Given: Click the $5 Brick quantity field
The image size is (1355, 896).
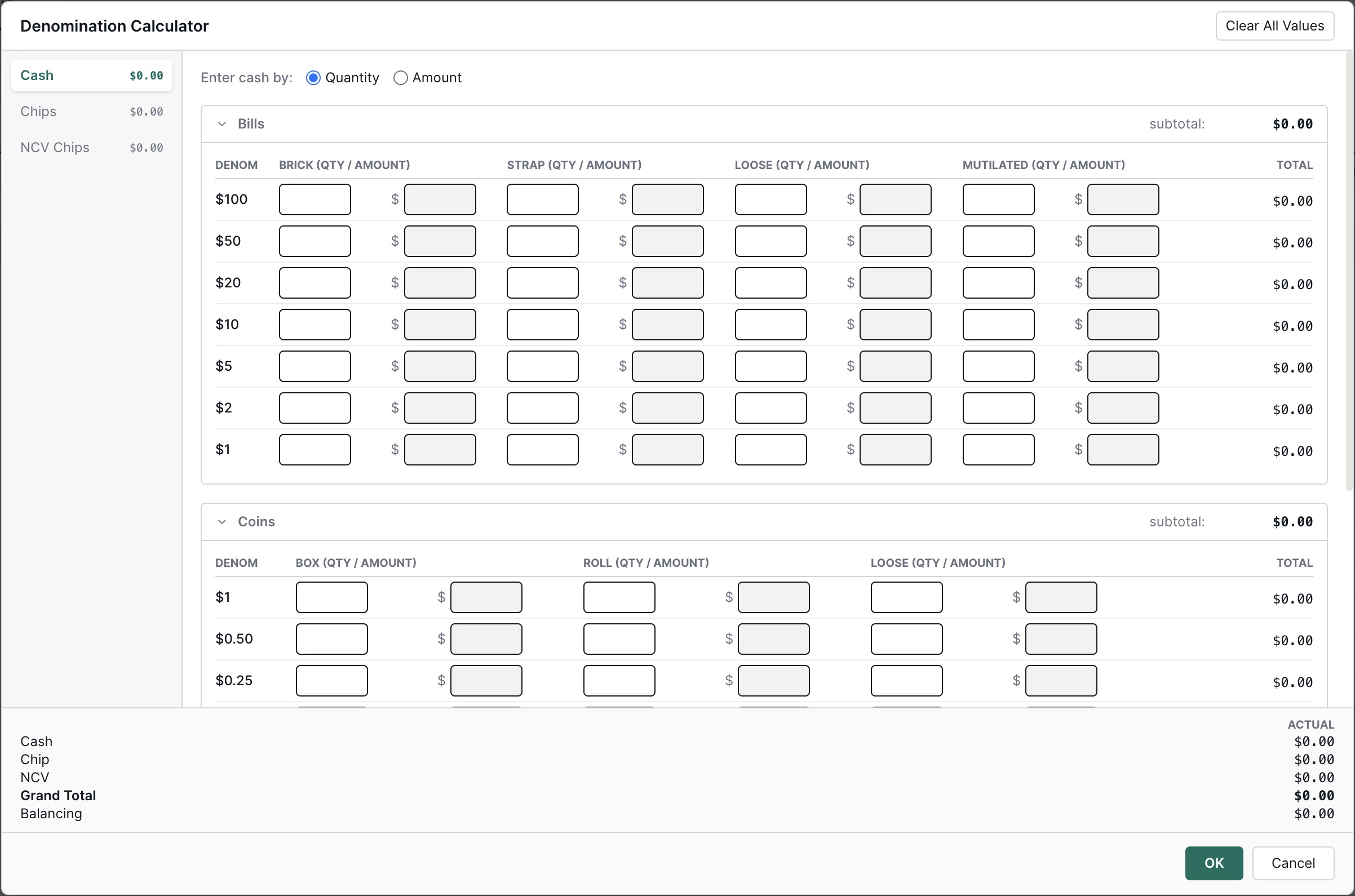Looking at the screenshot, I should [x=315, y=366].
